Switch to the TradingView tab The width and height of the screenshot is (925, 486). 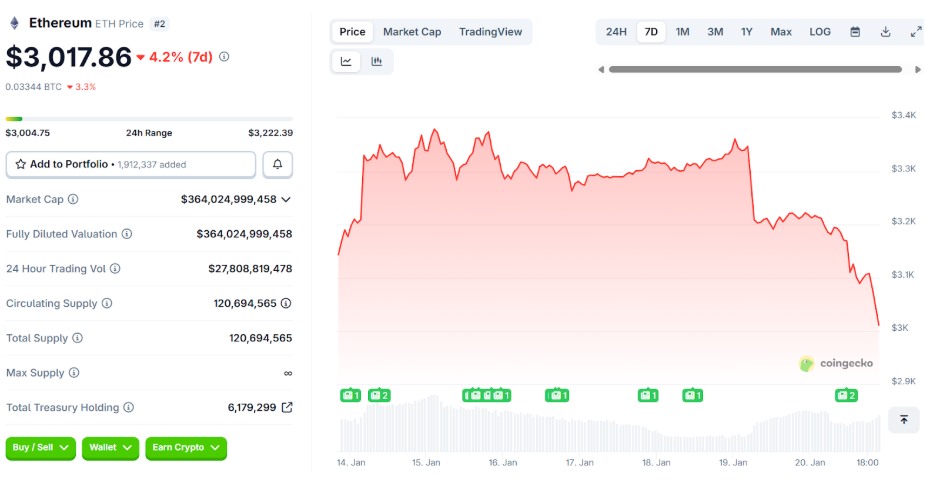pos(490,32)
